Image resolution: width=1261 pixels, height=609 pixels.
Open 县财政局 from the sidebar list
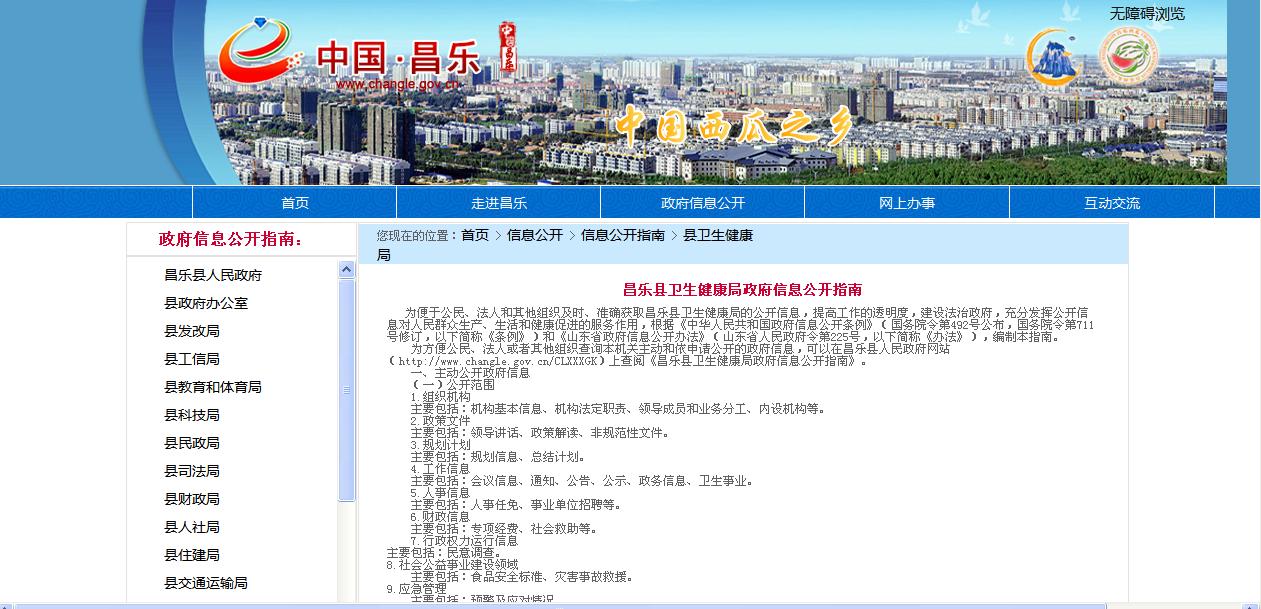pyautogui.click(x=192, y=499)
